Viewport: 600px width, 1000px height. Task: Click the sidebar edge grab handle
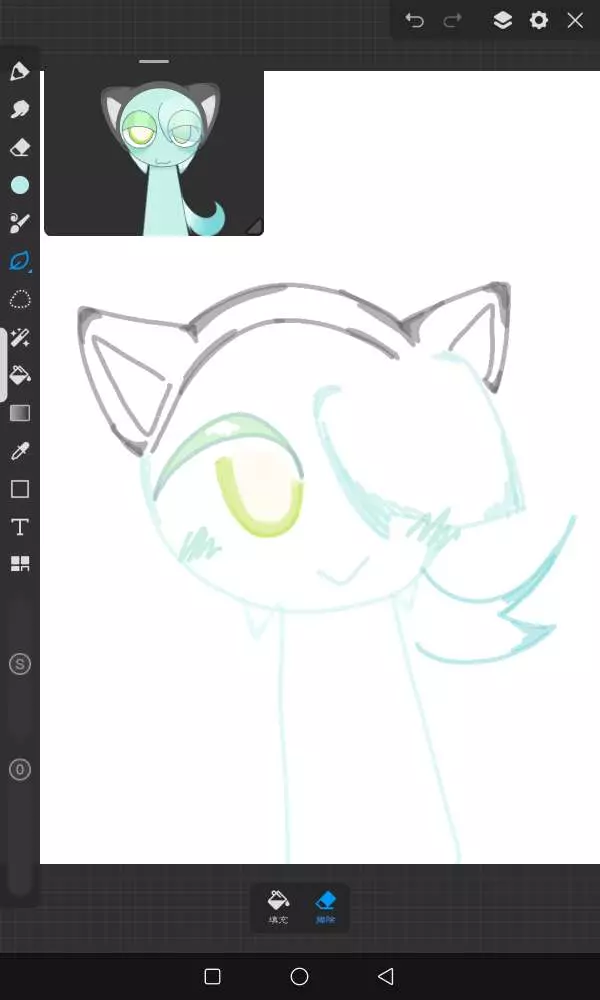pos(3,365)
